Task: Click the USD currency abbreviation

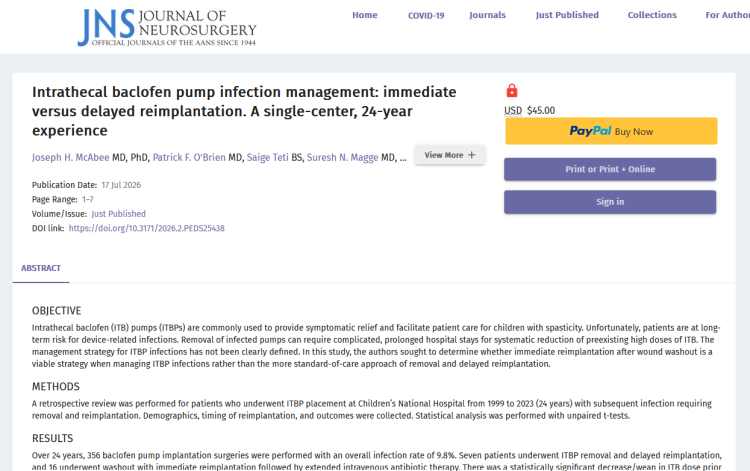Action: (513, 110)
